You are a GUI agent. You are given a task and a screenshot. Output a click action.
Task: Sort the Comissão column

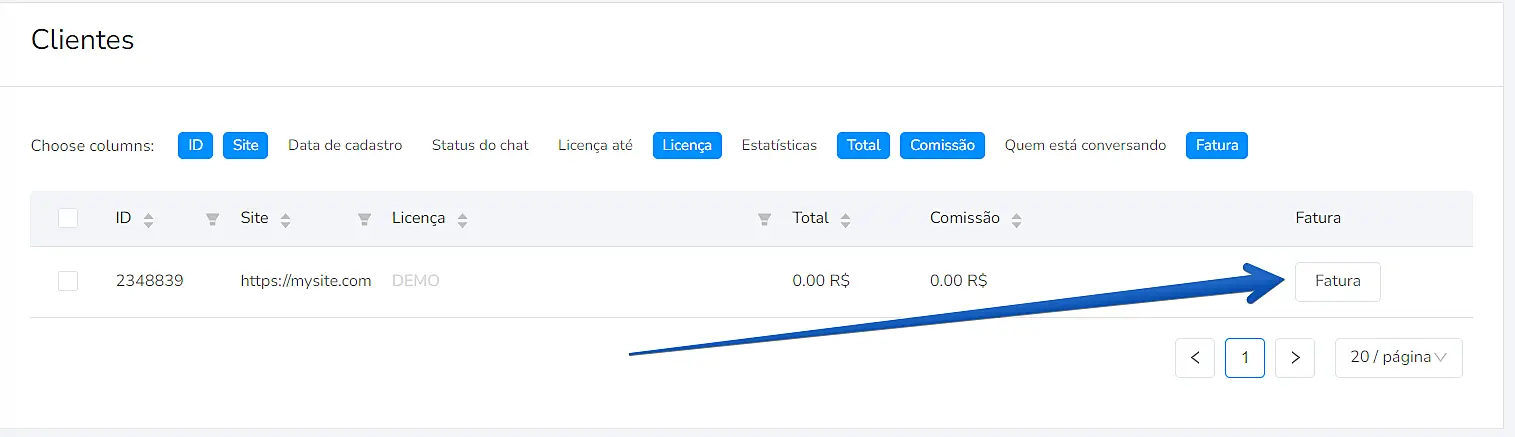[1016, 219]
